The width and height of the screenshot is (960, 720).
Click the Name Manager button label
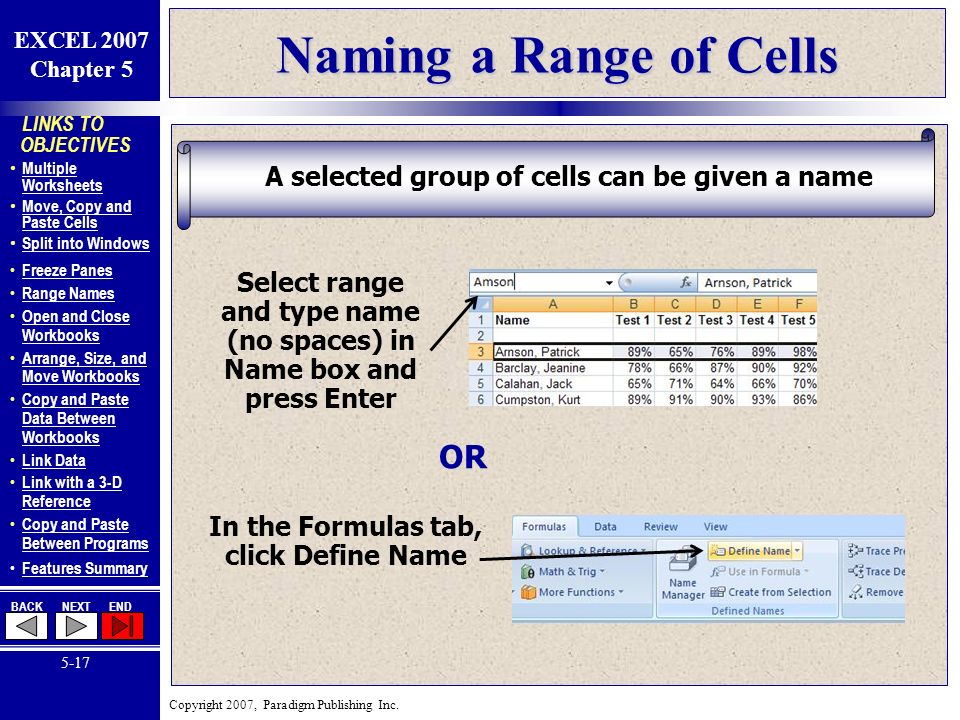[x=683, y=589]
